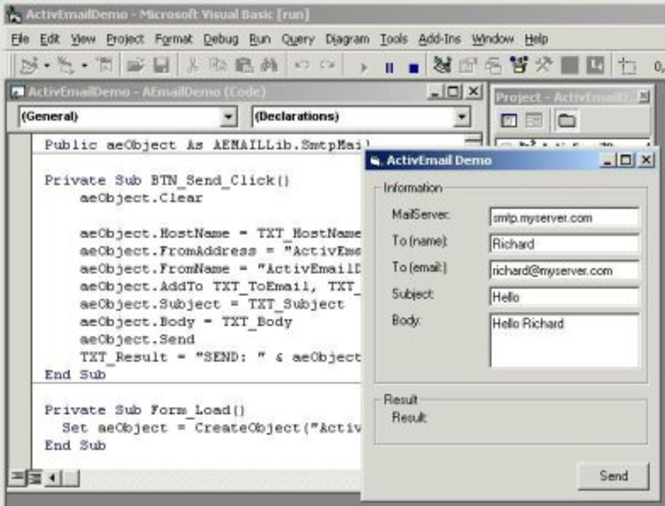Switch to Full Module View in code window

click(x=34, y=478)
